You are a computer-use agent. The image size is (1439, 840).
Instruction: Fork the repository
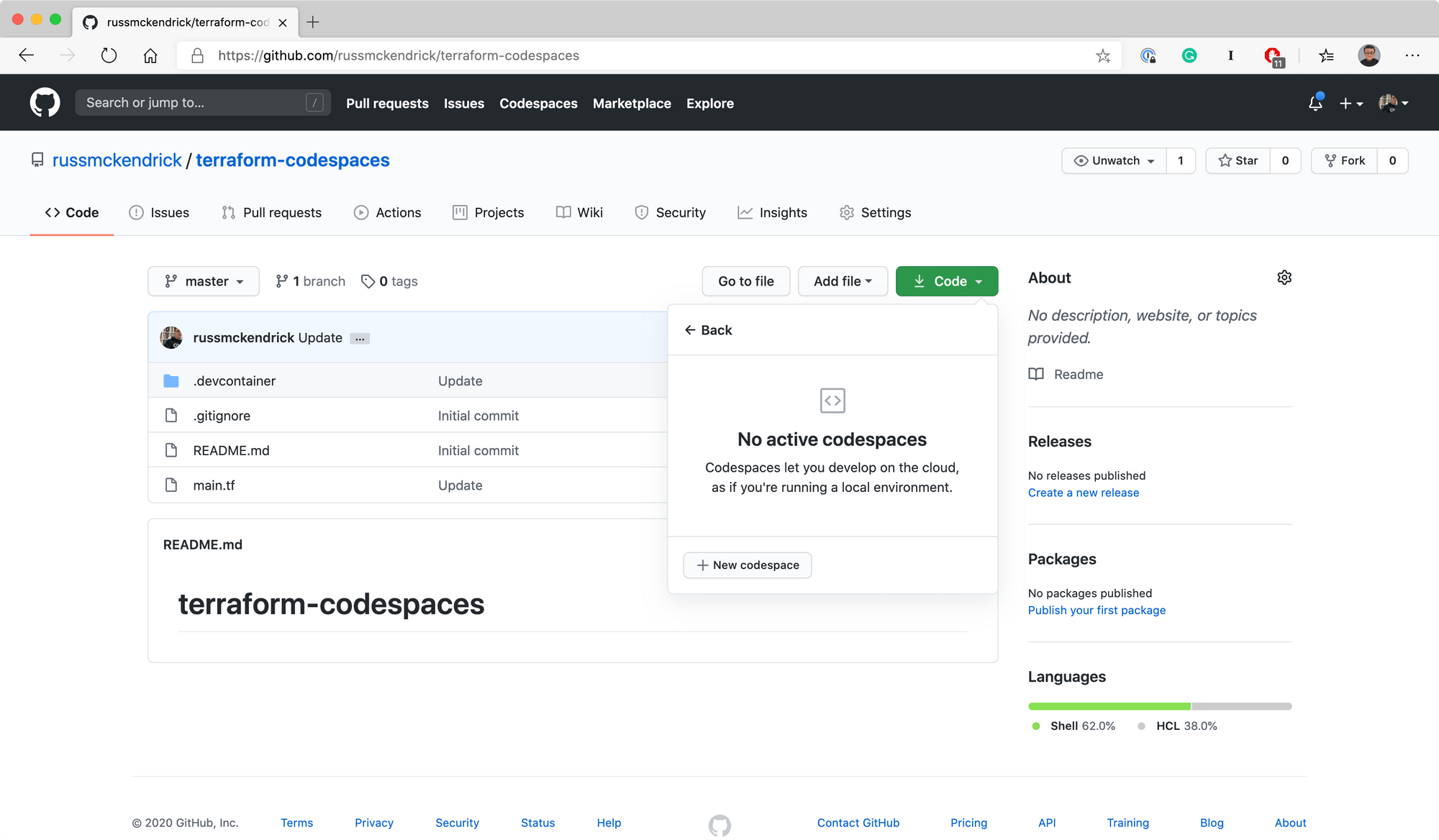[x=1344, y=160]
